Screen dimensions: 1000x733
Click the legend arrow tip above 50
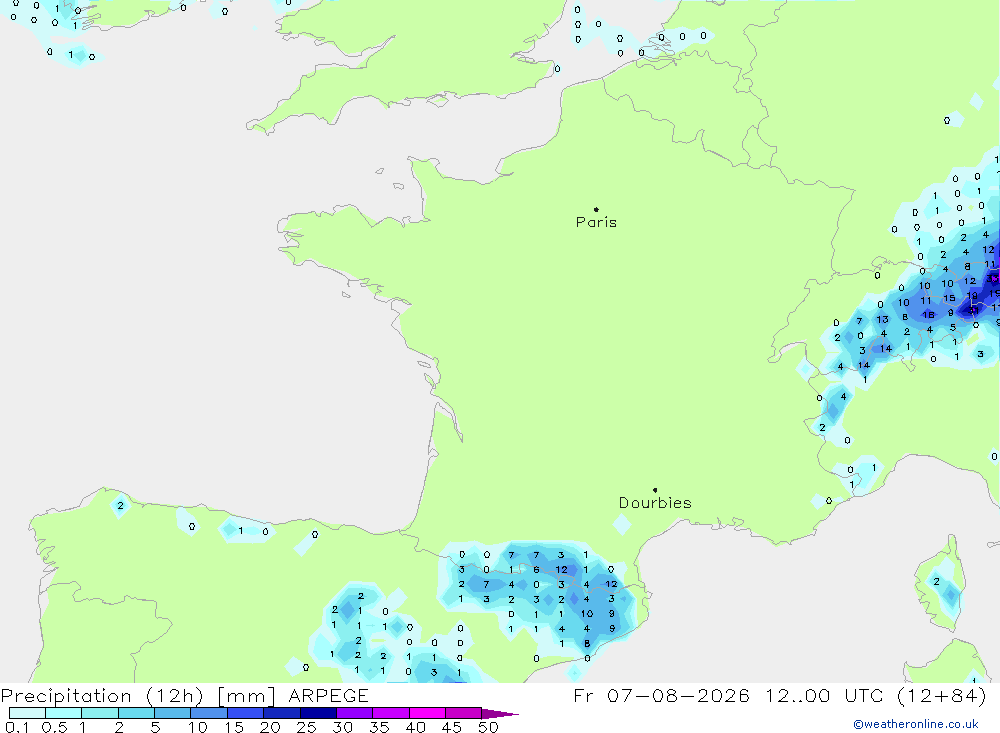[500, 714]
